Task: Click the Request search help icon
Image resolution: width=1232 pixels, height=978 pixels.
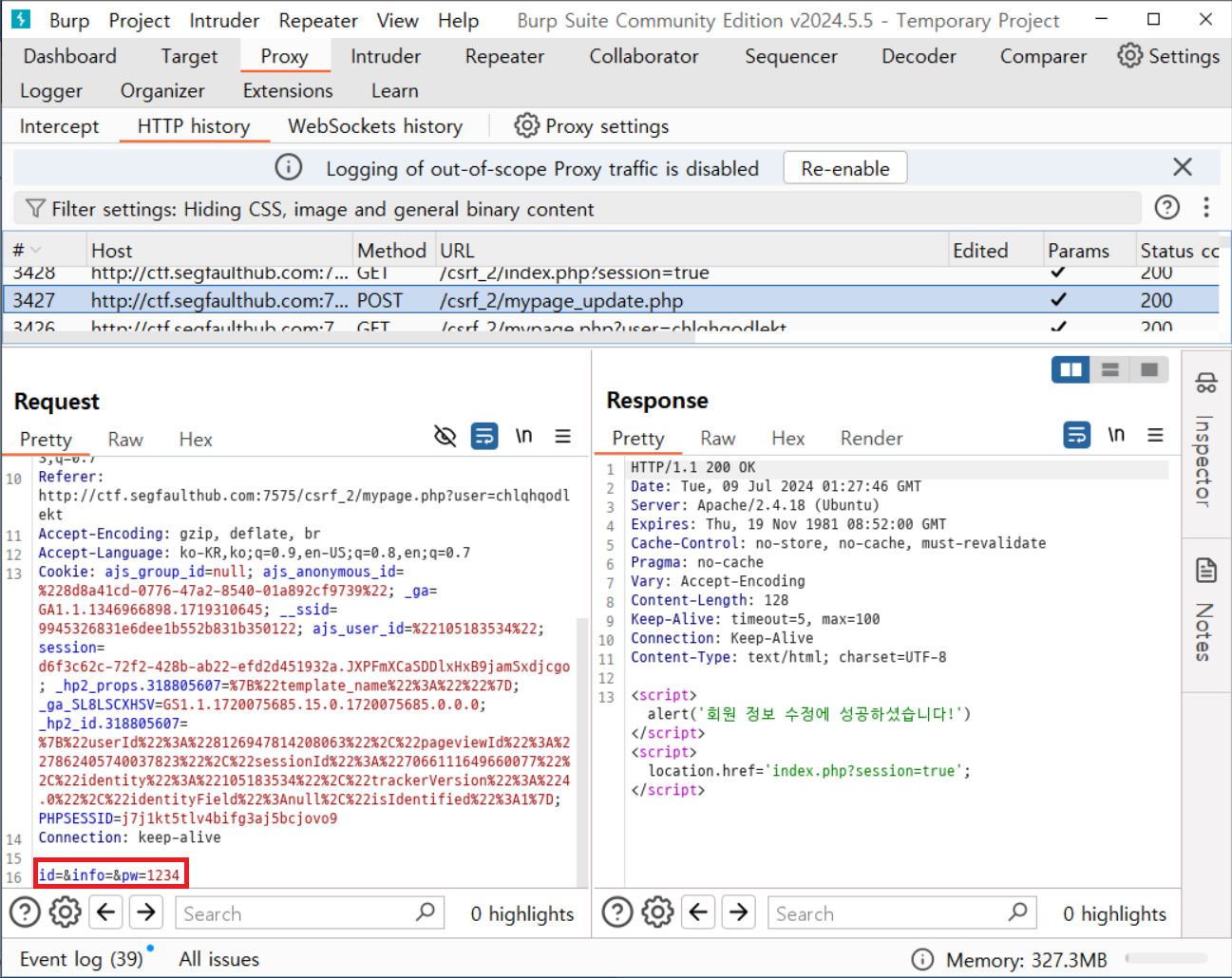Action: pos(25,912)
